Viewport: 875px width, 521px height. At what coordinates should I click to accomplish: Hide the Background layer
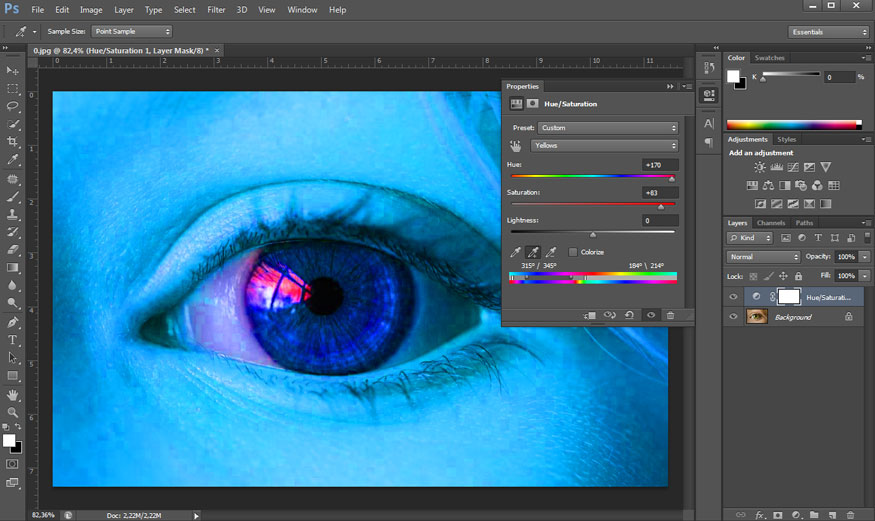click(733, 317)
